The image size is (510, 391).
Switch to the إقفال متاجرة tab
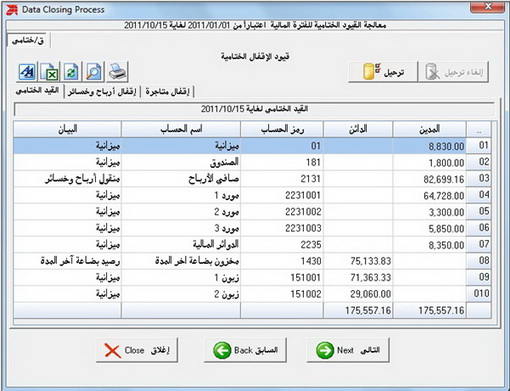coord(167,91)
